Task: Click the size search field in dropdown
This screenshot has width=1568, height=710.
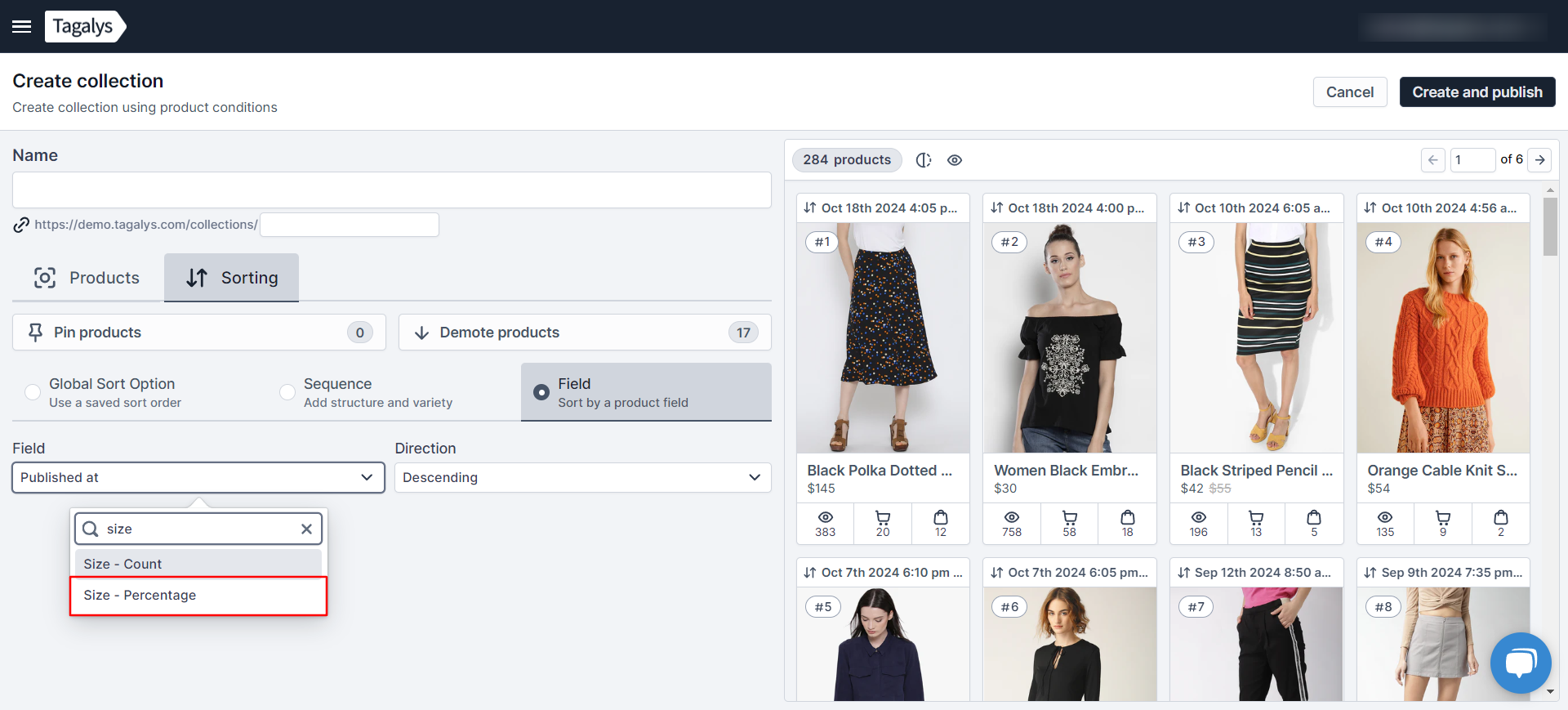Action: (x=198, y=529)
